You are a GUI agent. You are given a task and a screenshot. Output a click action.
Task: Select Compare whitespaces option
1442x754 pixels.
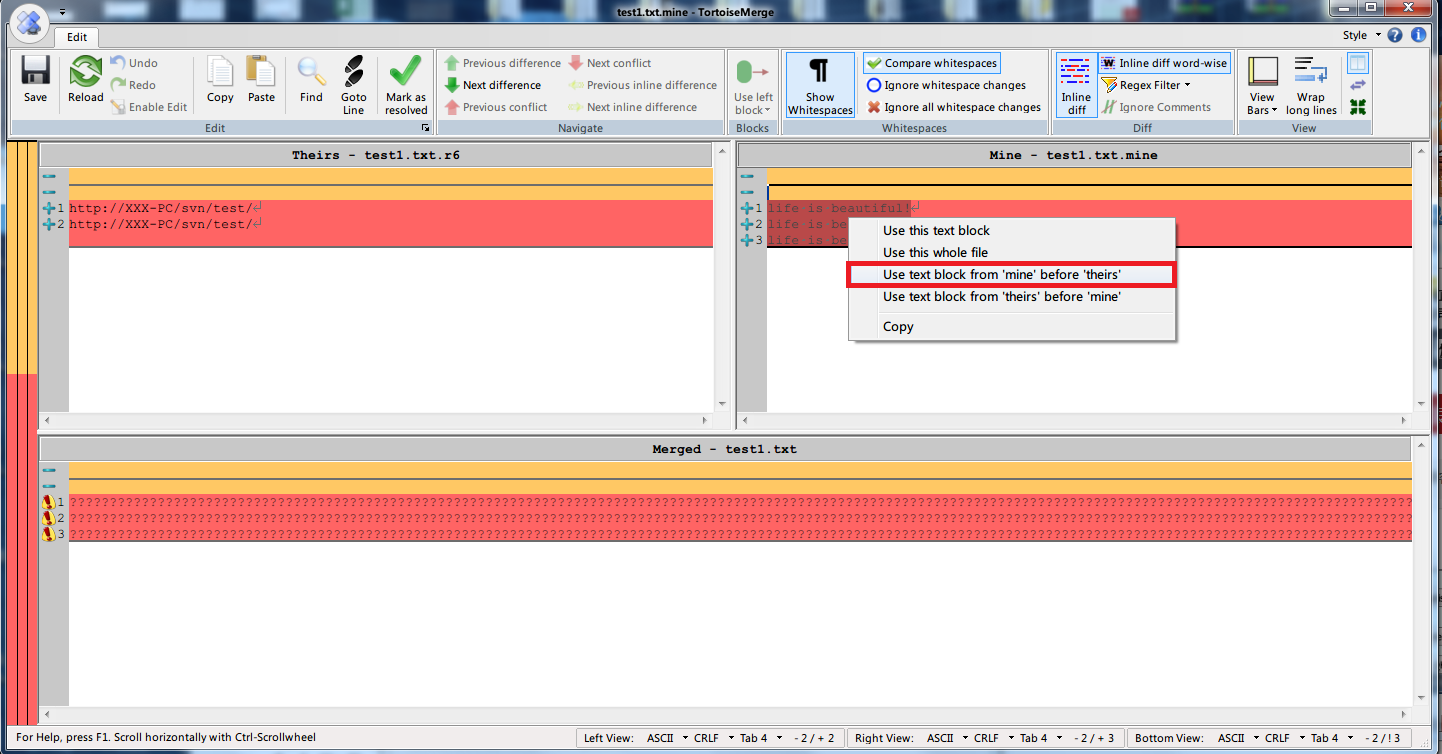pos(931,63)
